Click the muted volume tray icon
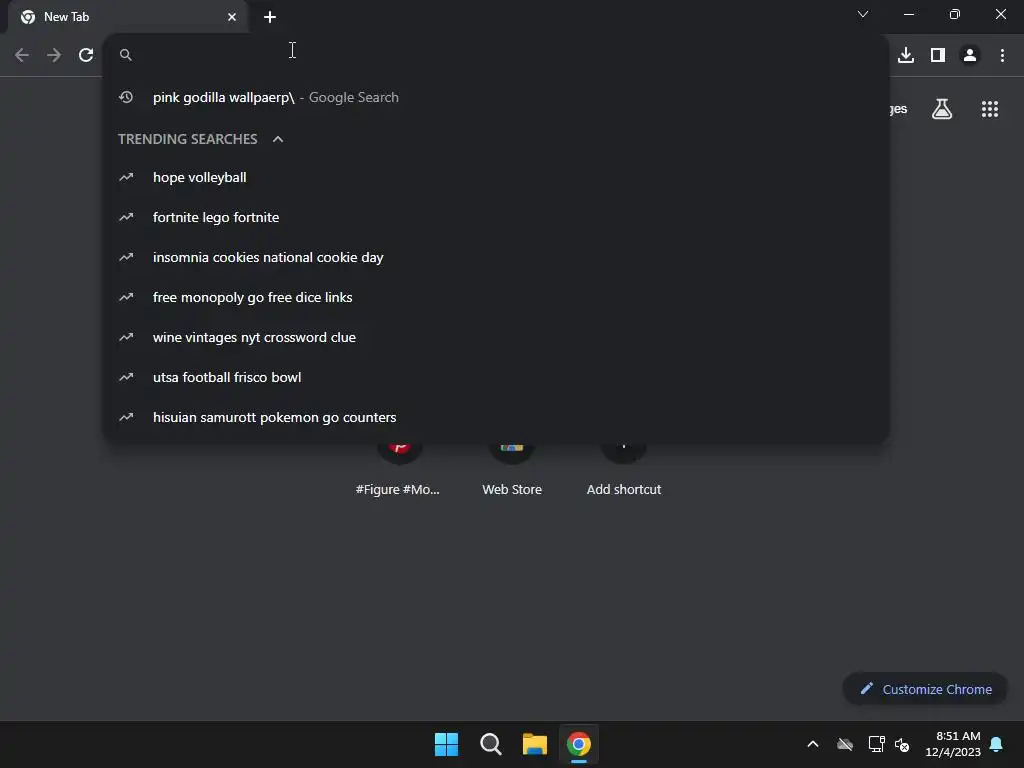The height and width of the screenshot is (768, 1024). [x=902, y=744]
